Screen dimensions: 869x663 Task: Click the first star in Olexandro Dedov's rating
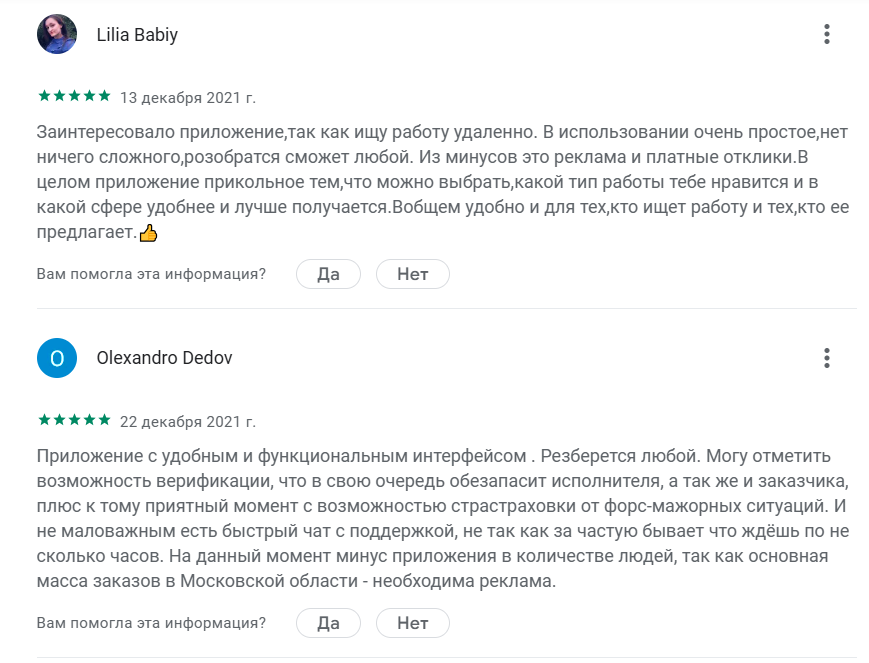pyautogui.click(x=42, y=420)
